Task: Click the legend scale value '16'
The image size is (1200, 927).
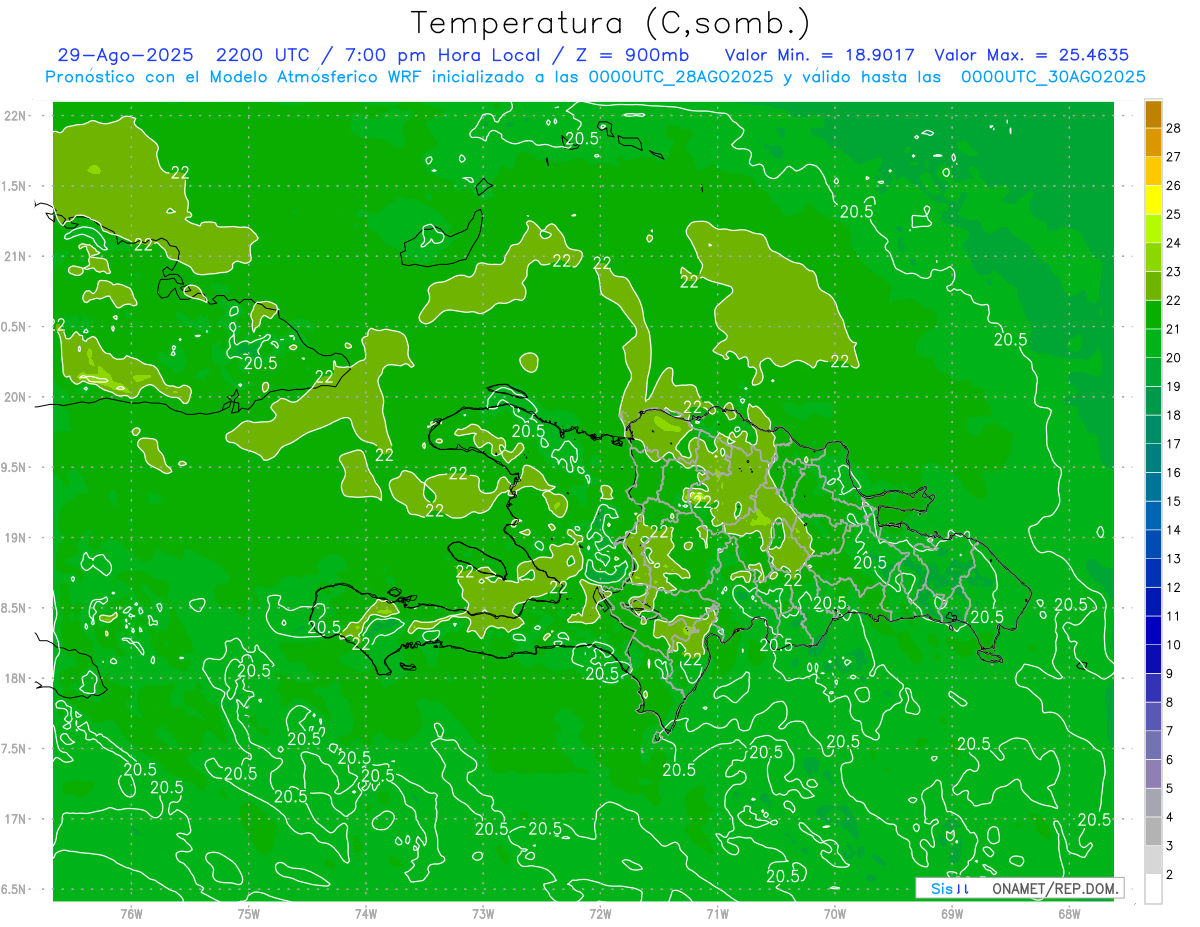Action: pyautogui.click(x=1174, y=472)
